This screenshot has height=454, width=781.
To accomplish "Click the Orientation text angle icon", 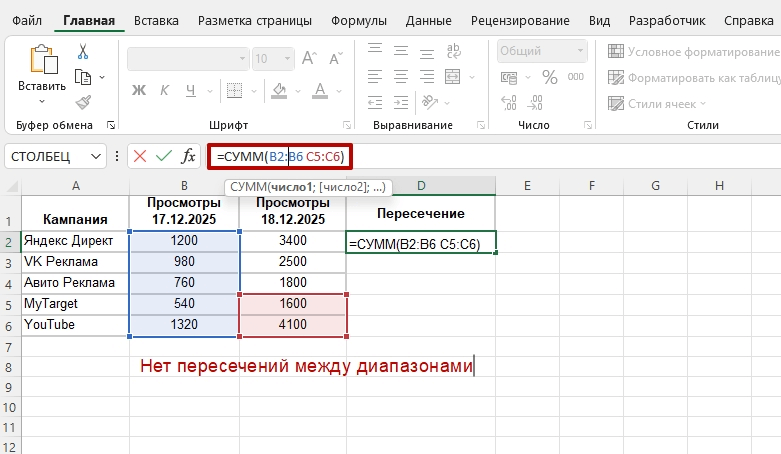I will (429, 102).
